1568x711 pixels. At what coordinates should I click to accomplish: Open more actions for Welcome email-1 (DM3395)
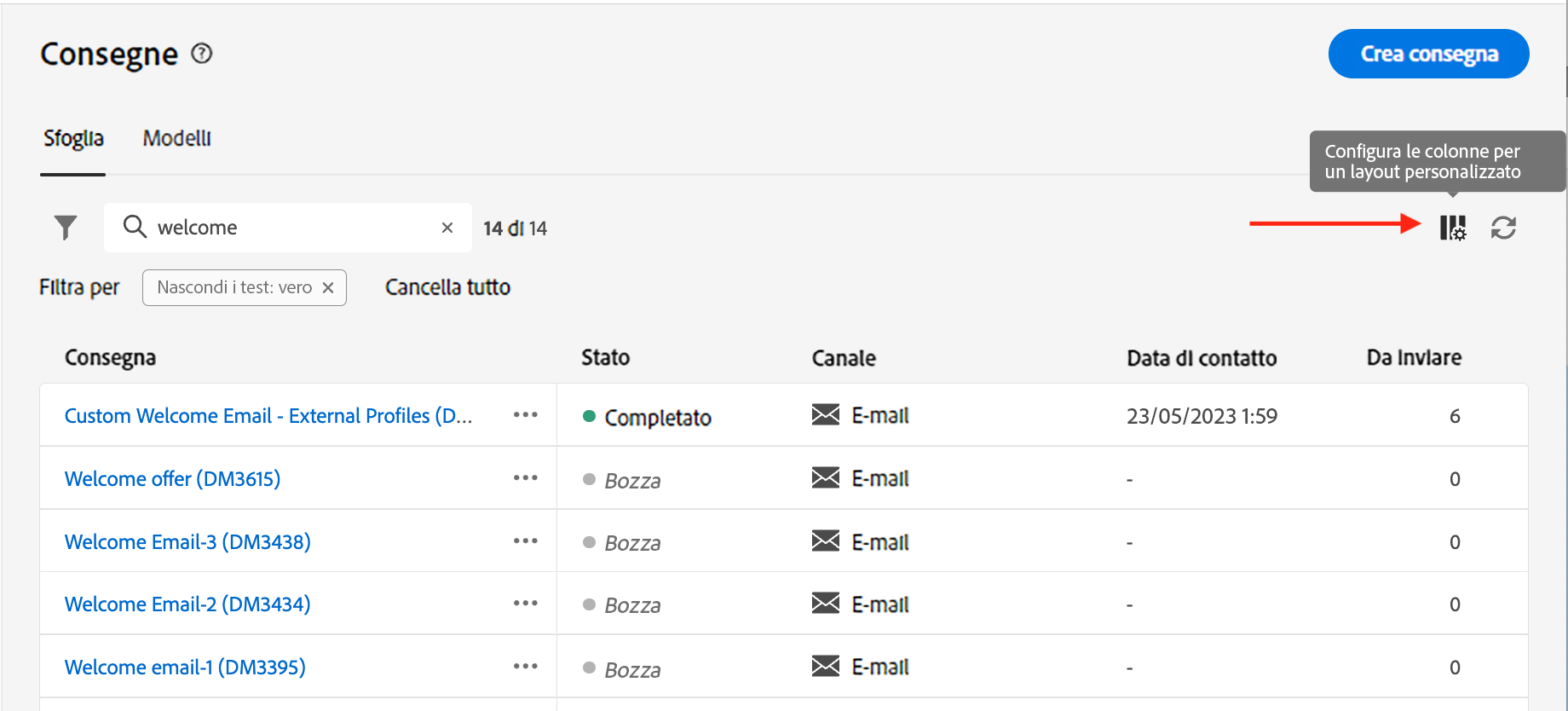coord(525,667)
